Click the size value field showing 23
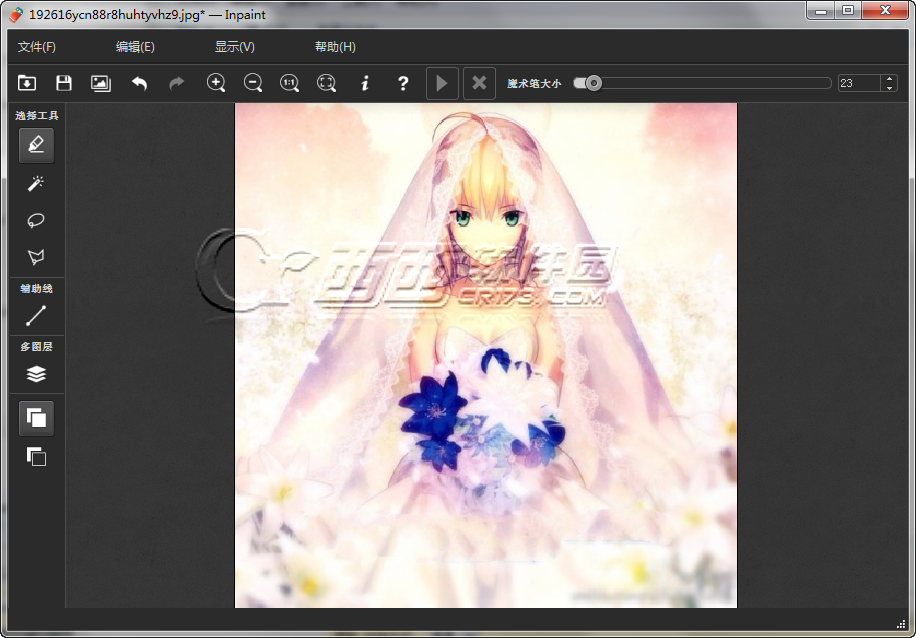 point(859,83)
